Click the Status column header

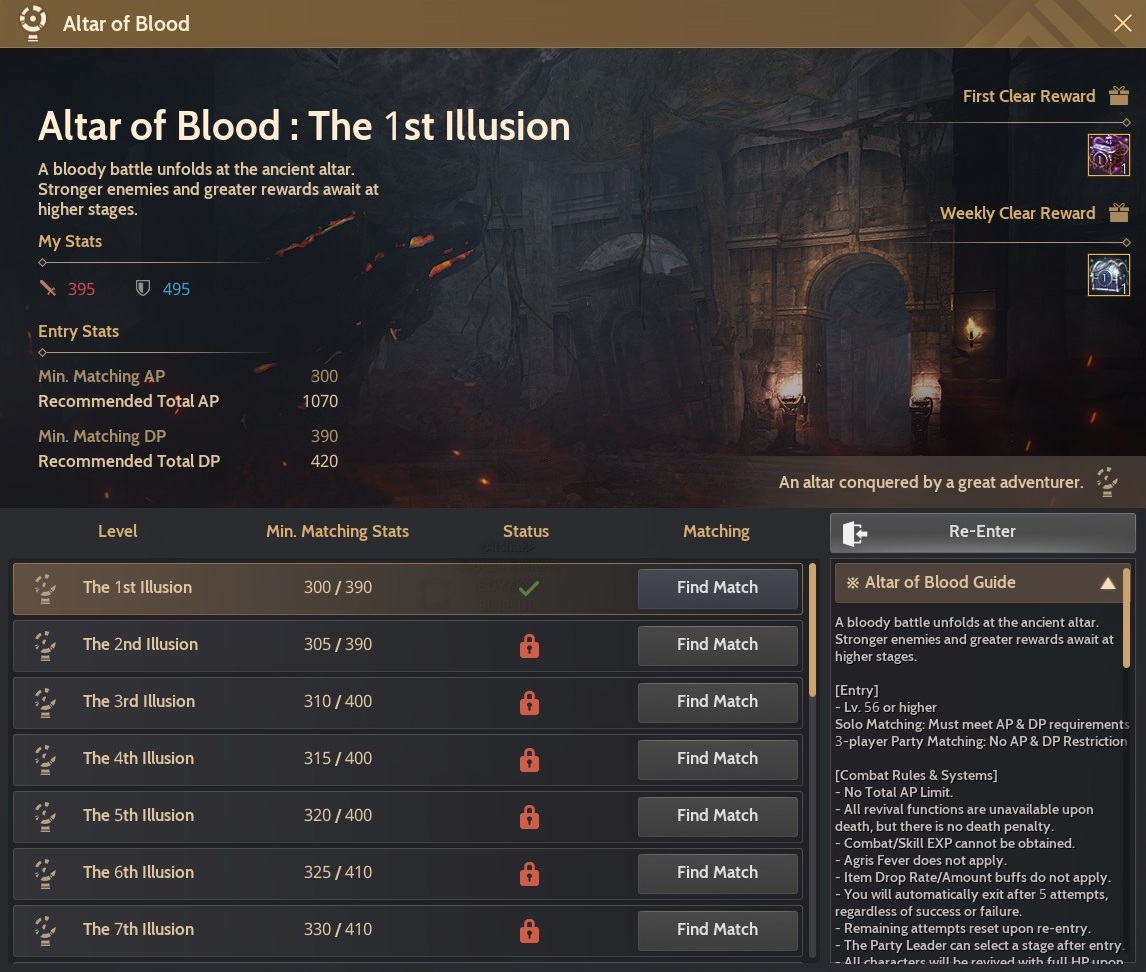coord(526,532)
